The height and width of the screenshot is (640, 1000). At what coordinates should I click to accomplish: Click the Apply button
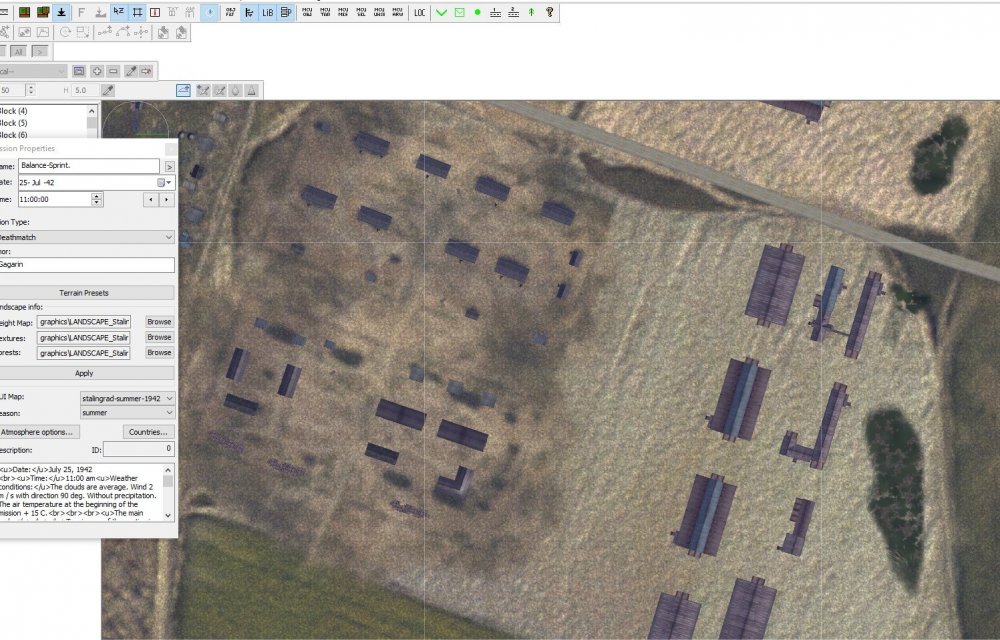point(84,373)
